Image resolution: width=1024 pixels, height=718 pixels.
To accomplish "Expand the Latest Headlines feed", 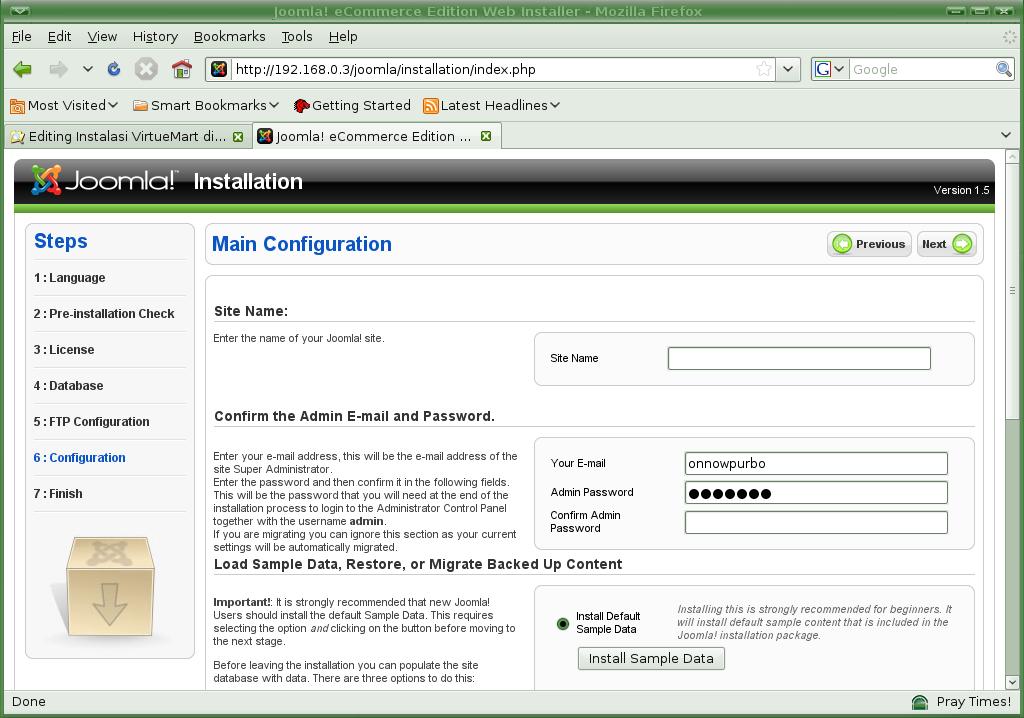I will coord(491,105).
